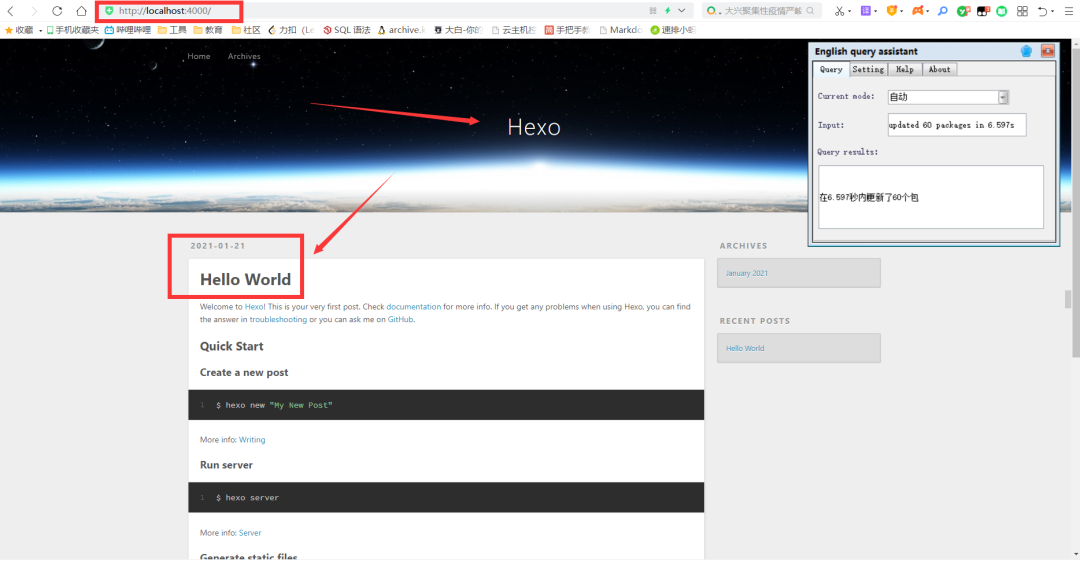1080x561 pixels.
Task: Click the hexo new code block
Action: (446, 405)
